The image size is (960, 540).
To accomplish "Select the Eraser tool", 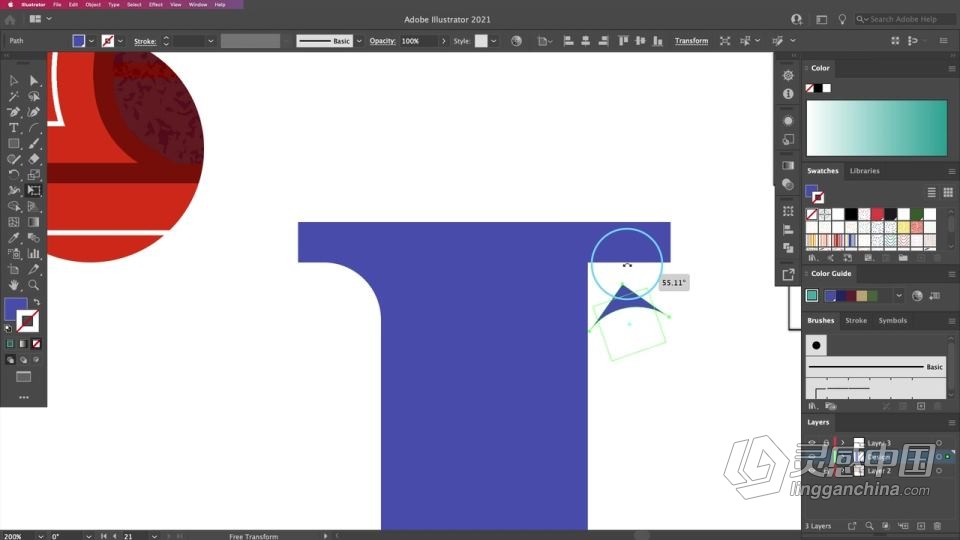I will tap(34, 159).
